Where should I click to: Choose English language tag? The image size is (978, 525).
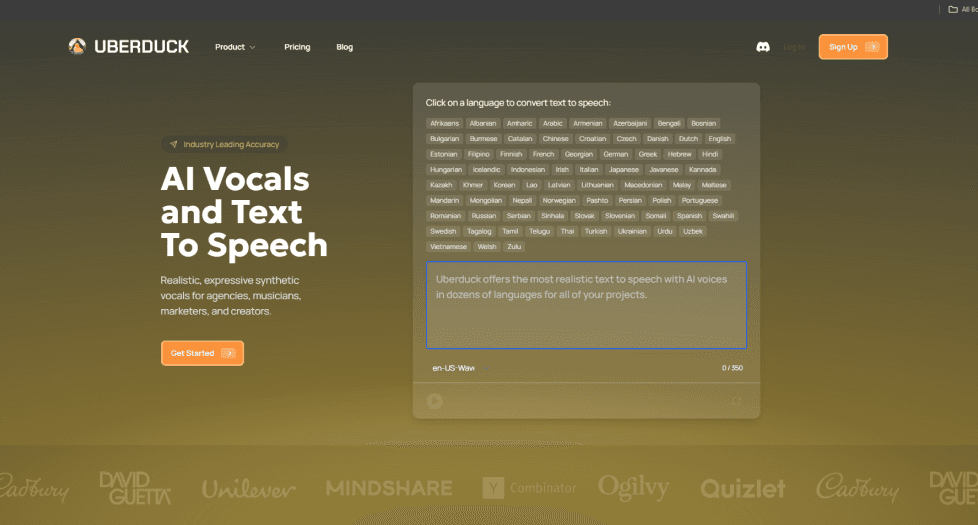pos(720,139)
